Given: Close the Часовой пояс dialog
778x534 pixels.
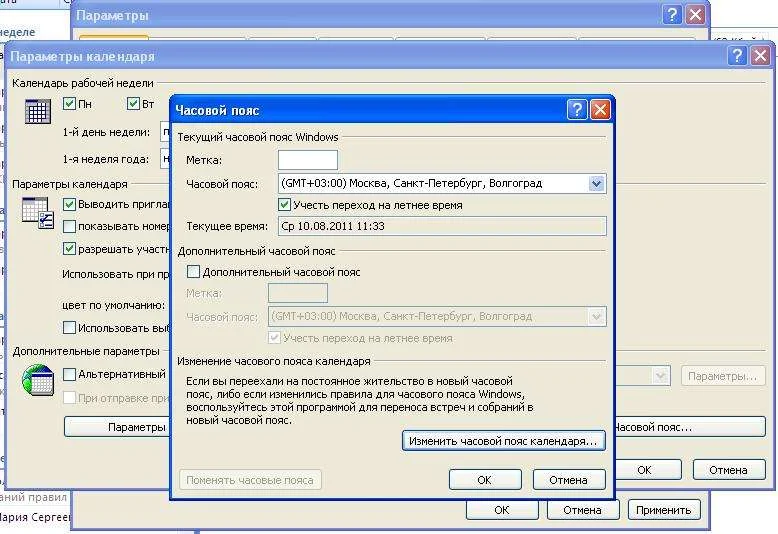Looking at the screenshot, I should (600, 109).
